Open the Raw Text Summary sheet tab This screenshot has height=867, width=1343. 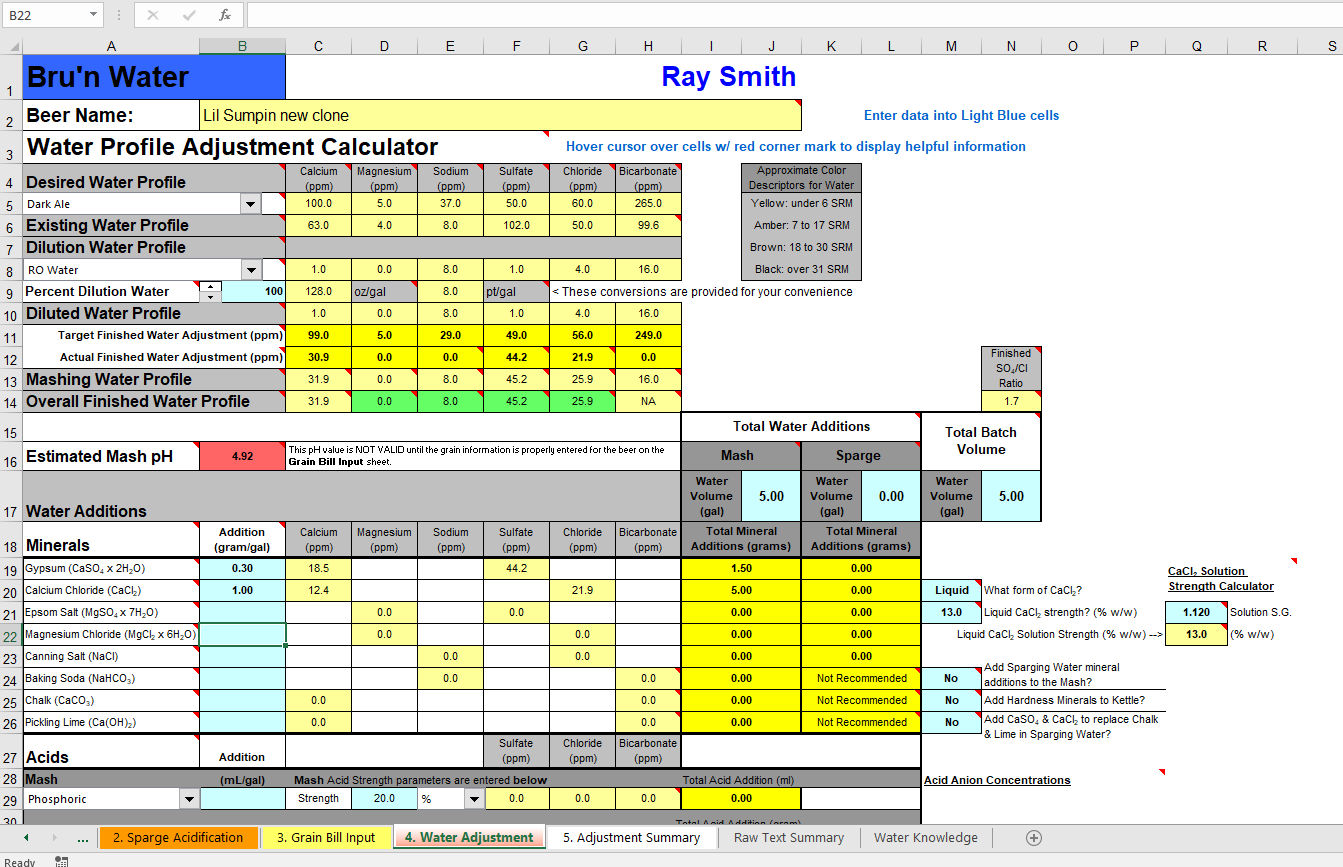tap(789, 838)
